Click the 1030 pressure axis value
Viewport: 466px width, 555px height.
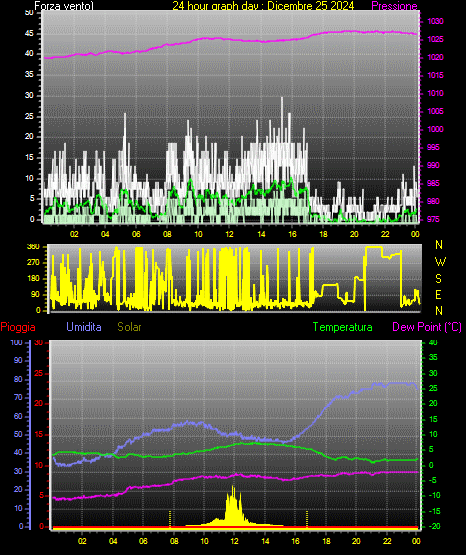coord(435,21)
